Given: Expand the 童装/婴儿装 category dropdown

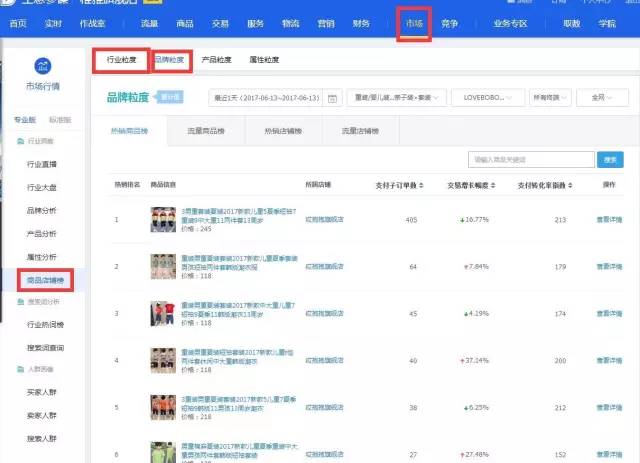Looking at the screenshot, I should pos(396,98).
